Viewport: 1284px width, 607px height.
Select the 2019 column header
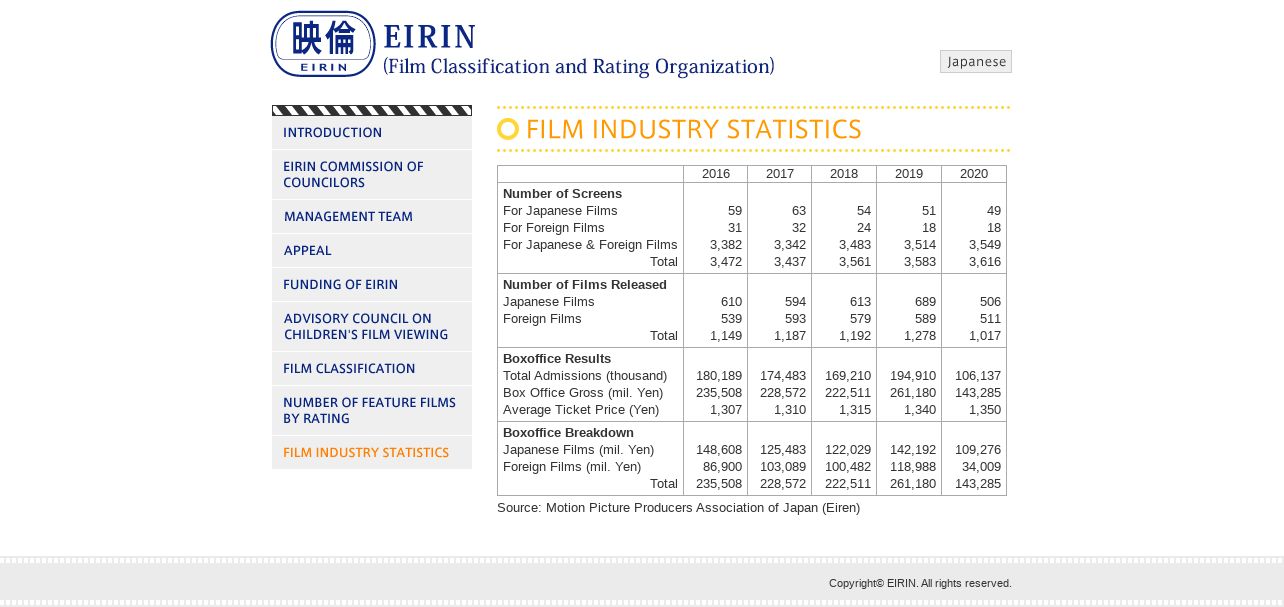tap(909, 174)
